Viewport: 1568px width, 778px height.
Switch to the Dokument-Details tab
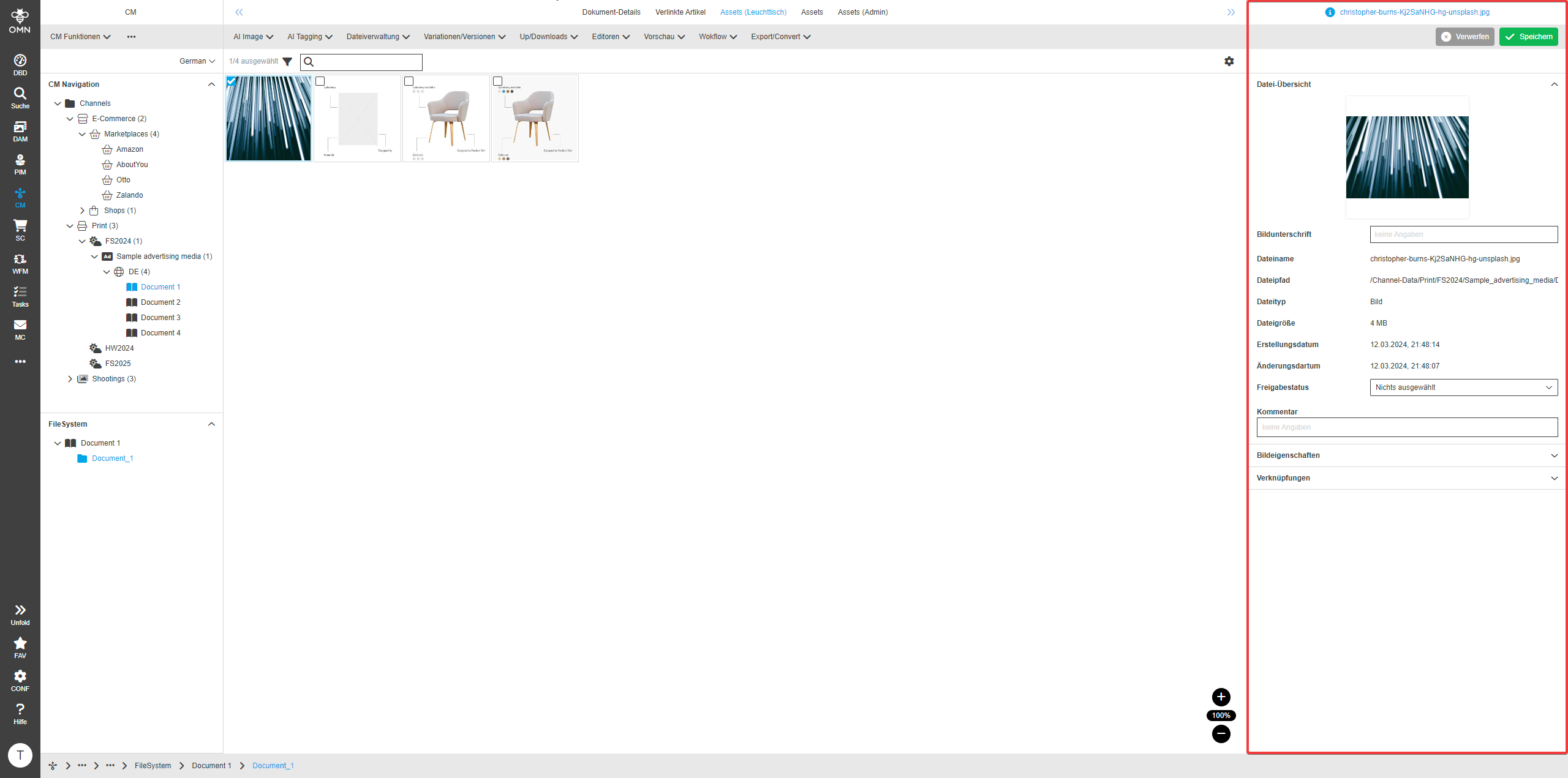click(x=611, y=12)
